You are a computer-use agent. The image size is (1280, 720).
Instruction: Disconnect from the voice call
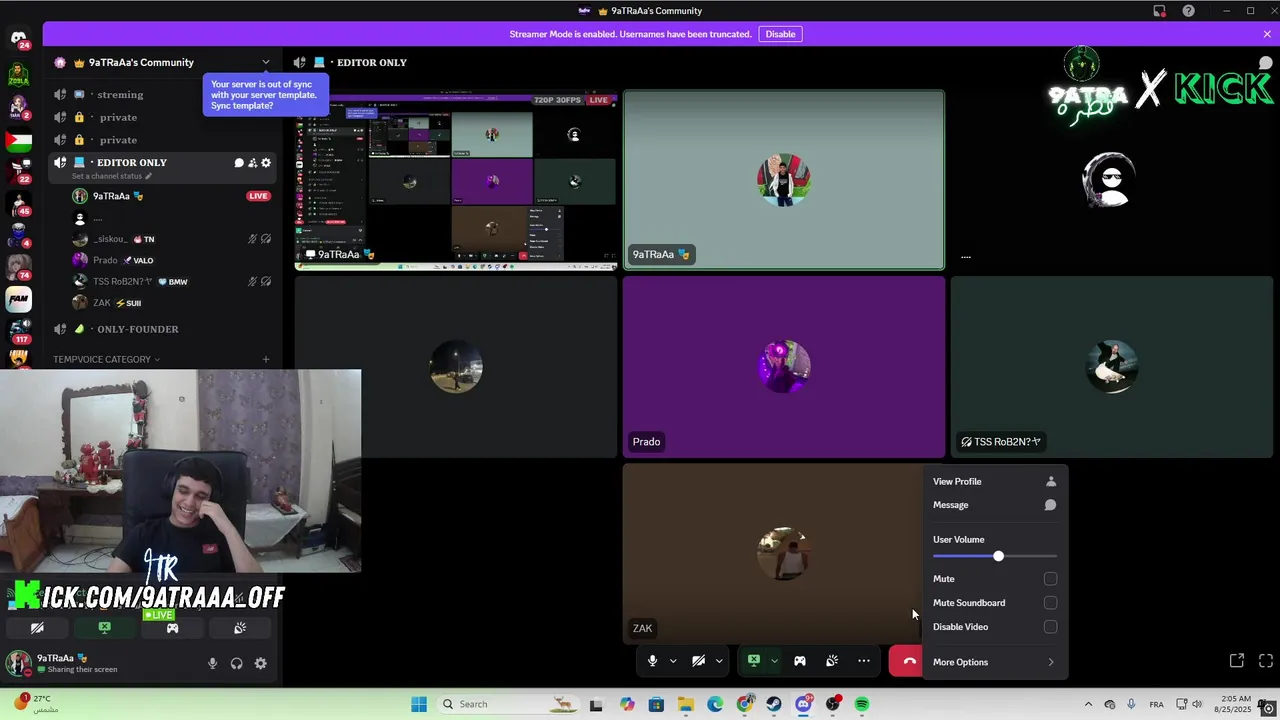[909, 661]
